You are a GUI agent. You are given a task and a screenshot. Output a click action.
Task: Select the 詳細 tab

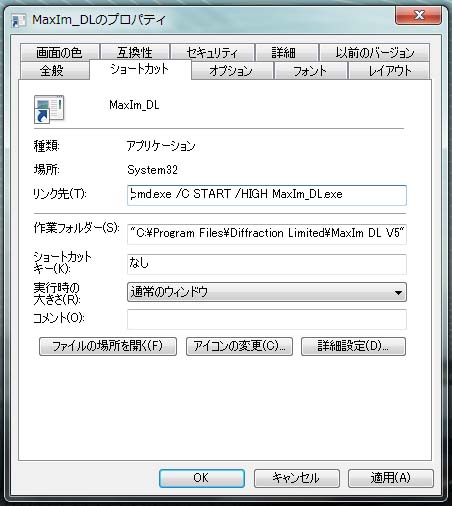tap(286, 52)
